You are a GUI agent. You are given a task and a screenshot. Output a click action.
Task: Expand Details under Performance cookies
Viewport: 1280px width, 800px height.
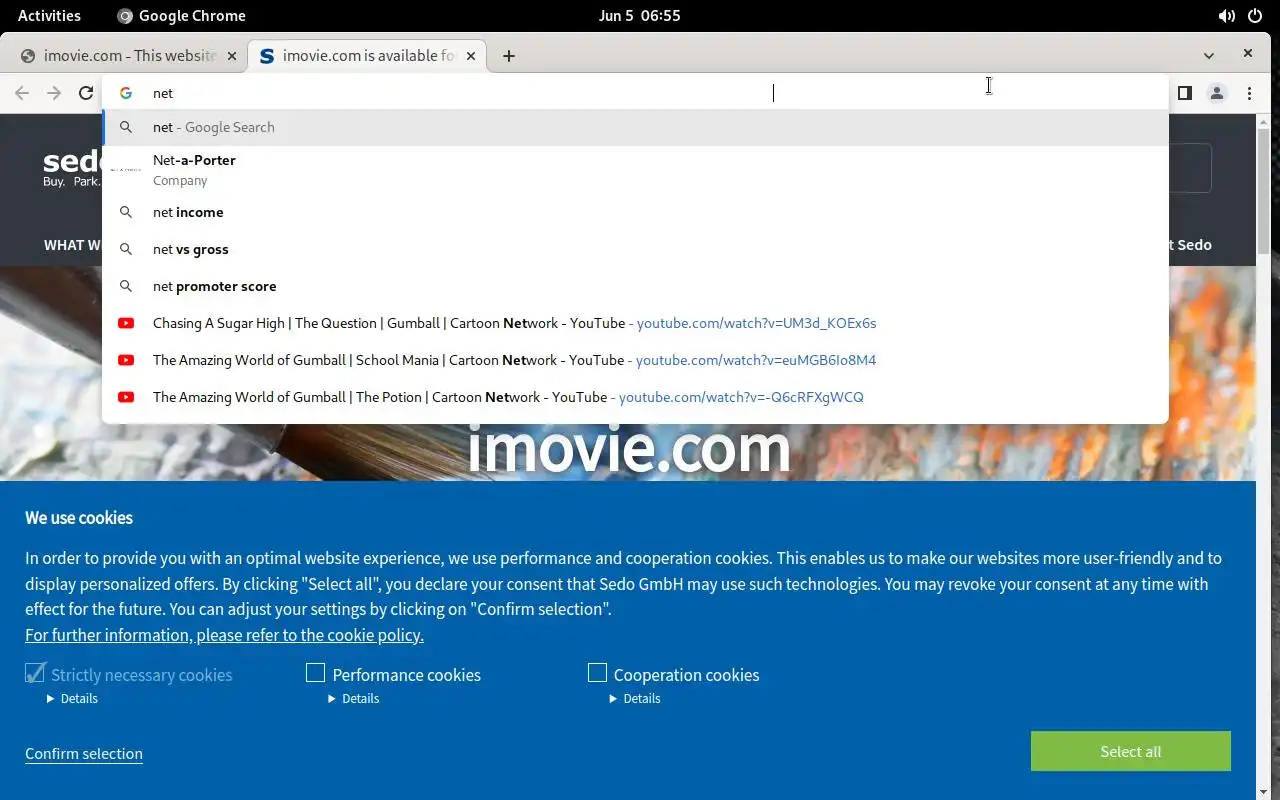pyautogui.click(x=353, y=699)
